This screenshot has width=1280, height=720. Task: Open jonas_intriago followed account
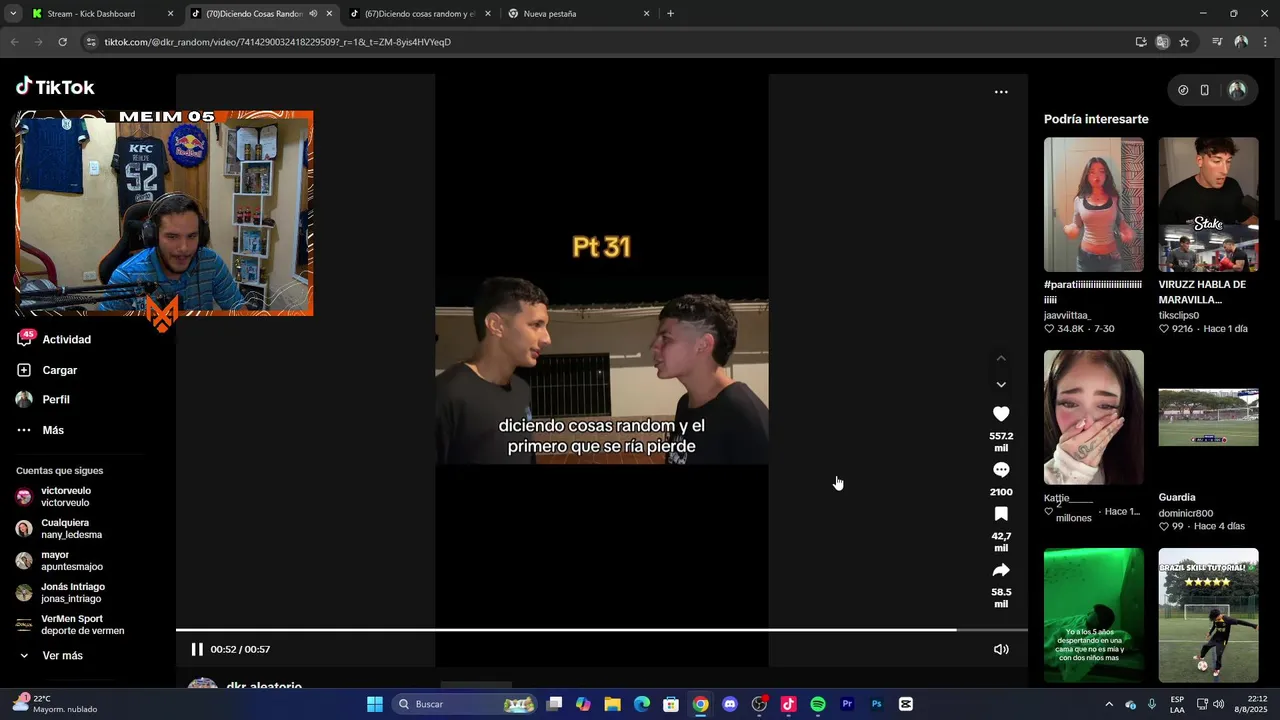[x=60, y=593]
